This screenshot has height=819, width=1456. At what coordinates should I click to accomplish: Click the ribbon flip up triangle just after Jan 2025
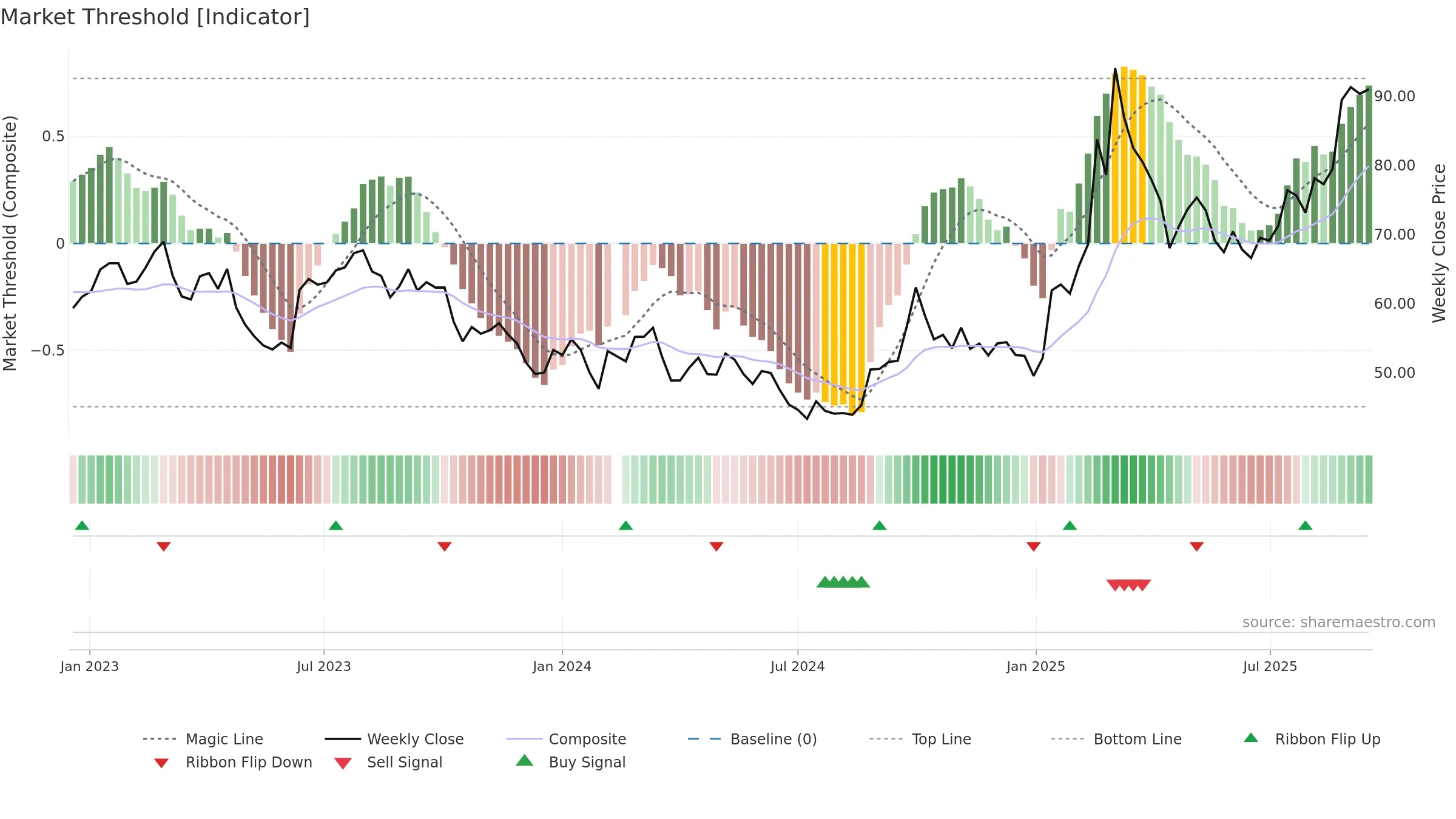point(1070,525)
